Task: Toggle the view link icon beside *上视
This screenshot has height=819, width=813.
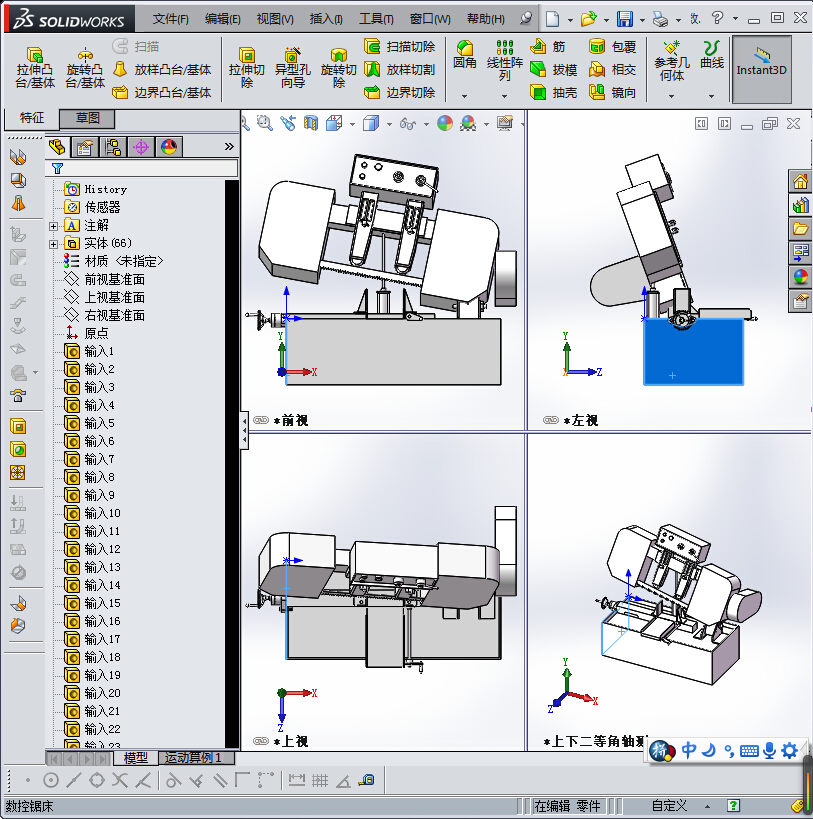Action: 261,741
